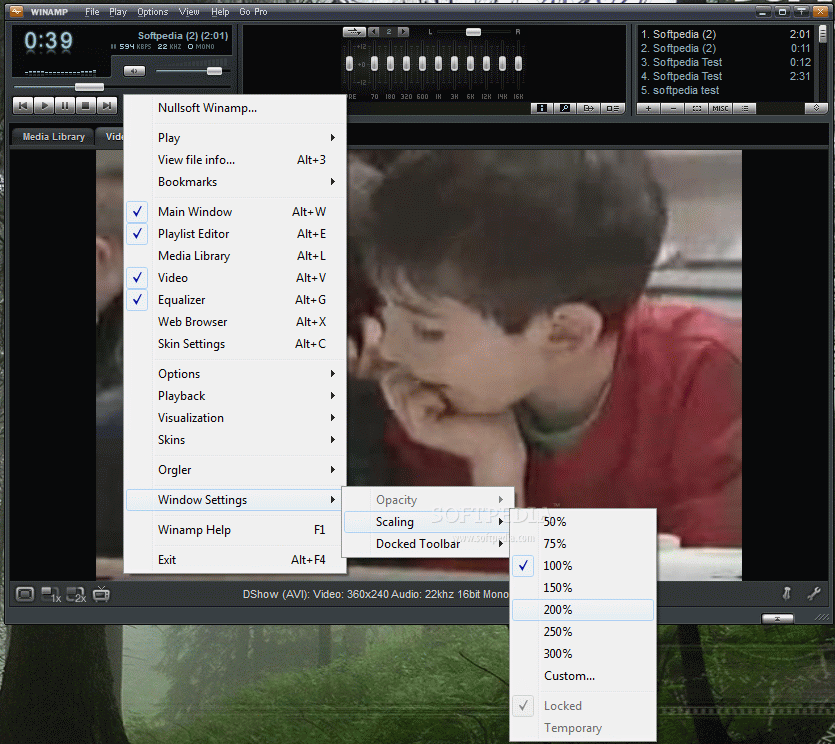Open the Go Pro menu
This screenshot has height=744, width=835.
253,12
